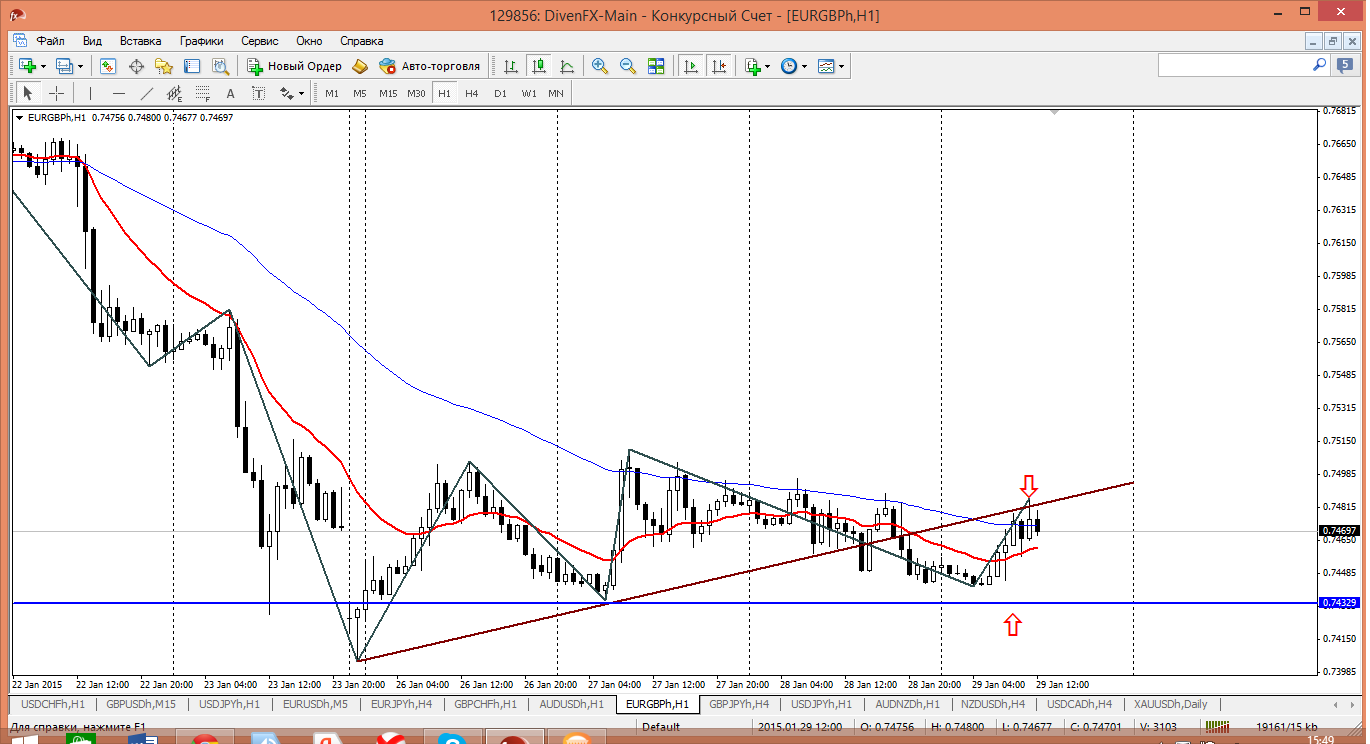Switch chart to candlesticks

point(539,66)
